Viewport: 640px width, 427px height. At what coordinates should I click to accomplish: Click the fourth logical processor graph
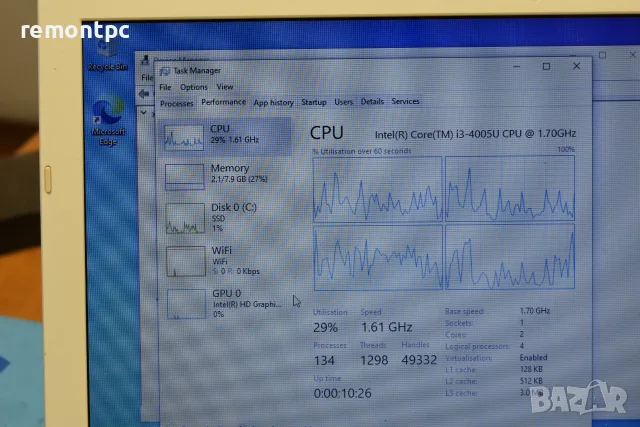[510, 257]
